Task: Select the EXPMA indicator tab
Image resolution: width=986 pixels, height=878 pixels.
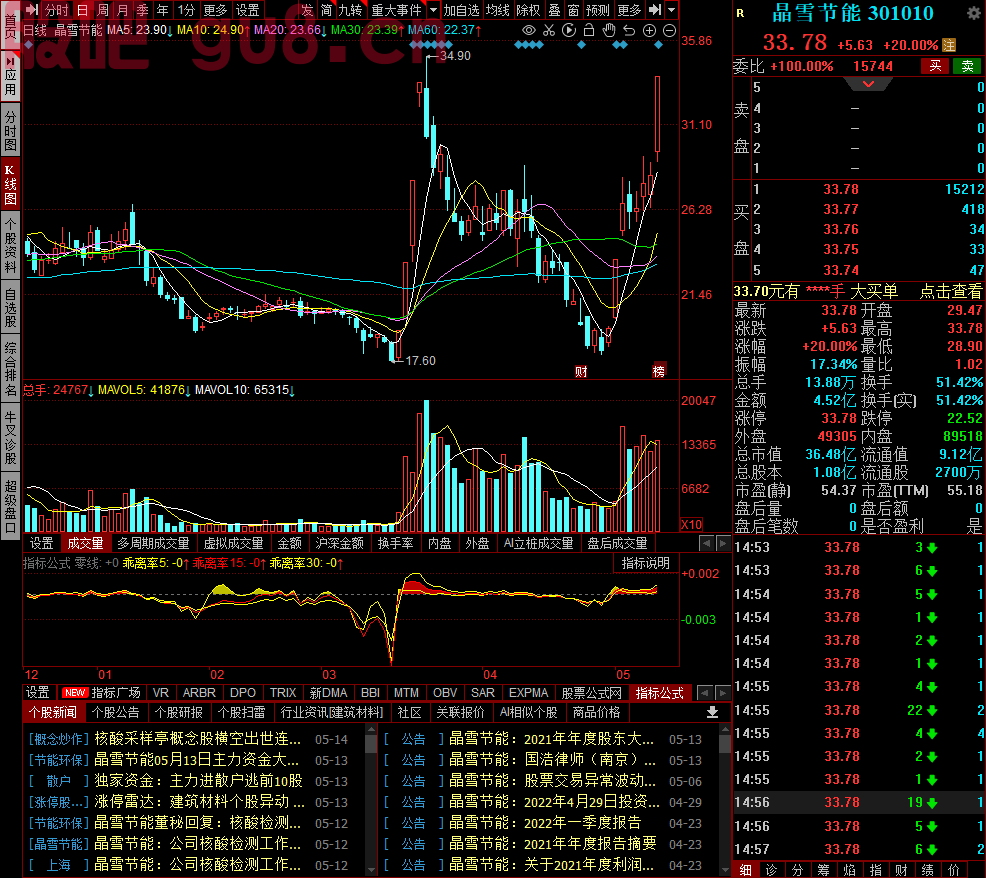Action: (528, 692)
